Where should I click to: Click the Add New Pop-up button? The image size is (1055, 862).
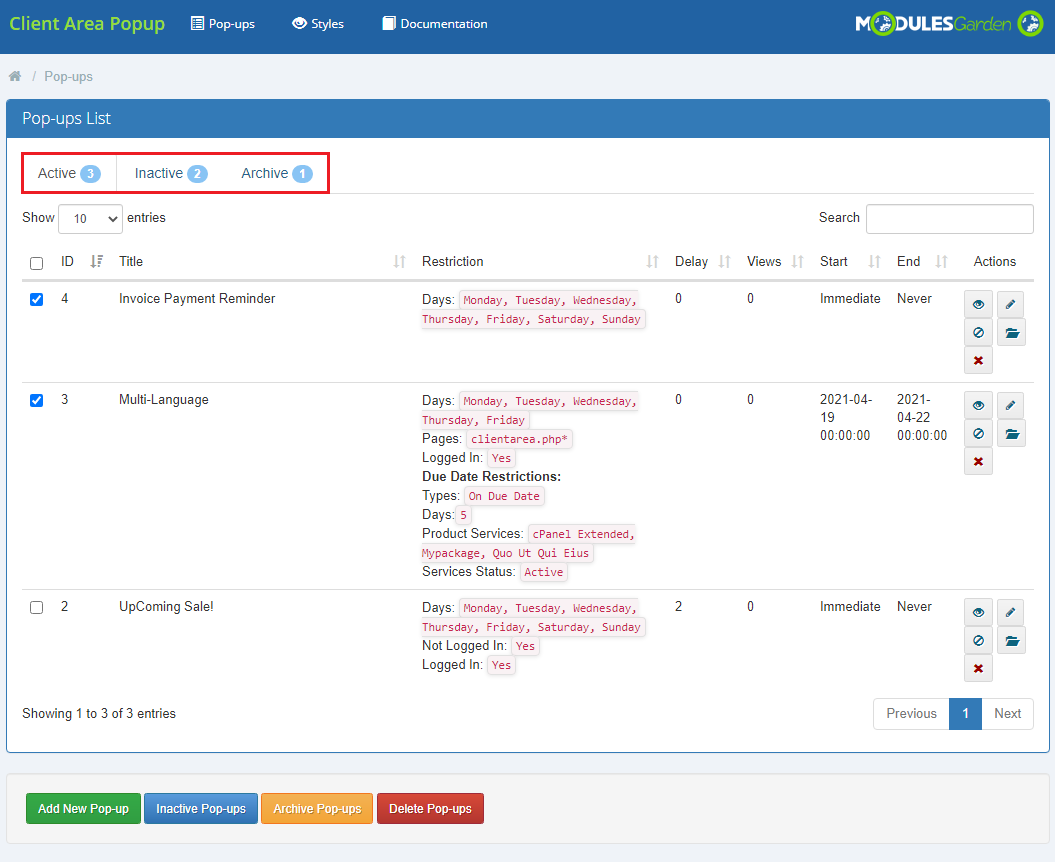click(x=83, y=808)
